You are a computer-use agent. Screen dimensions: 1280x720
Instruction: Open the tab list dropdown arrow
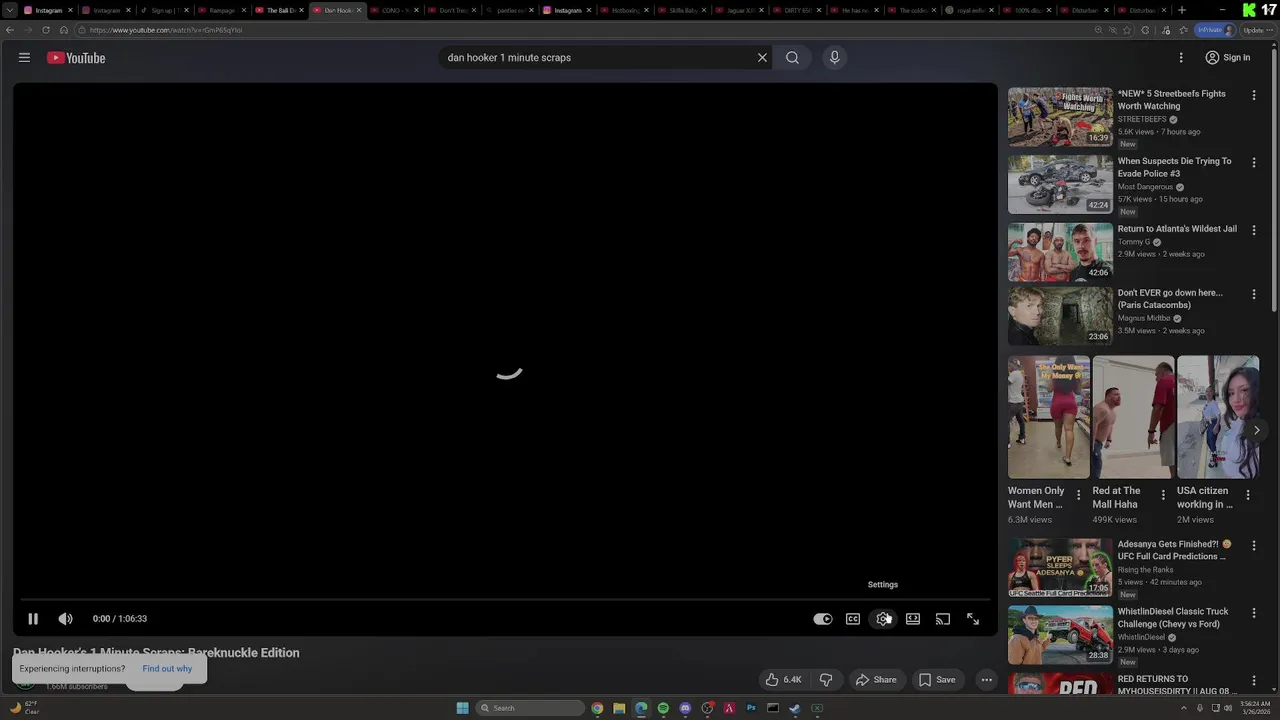point(9,10)
